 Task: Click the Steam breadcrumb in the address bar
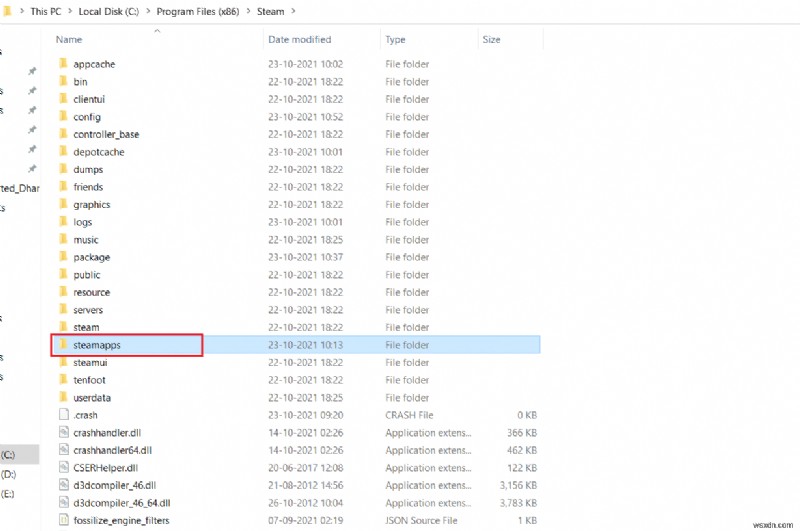coord(270,11)
